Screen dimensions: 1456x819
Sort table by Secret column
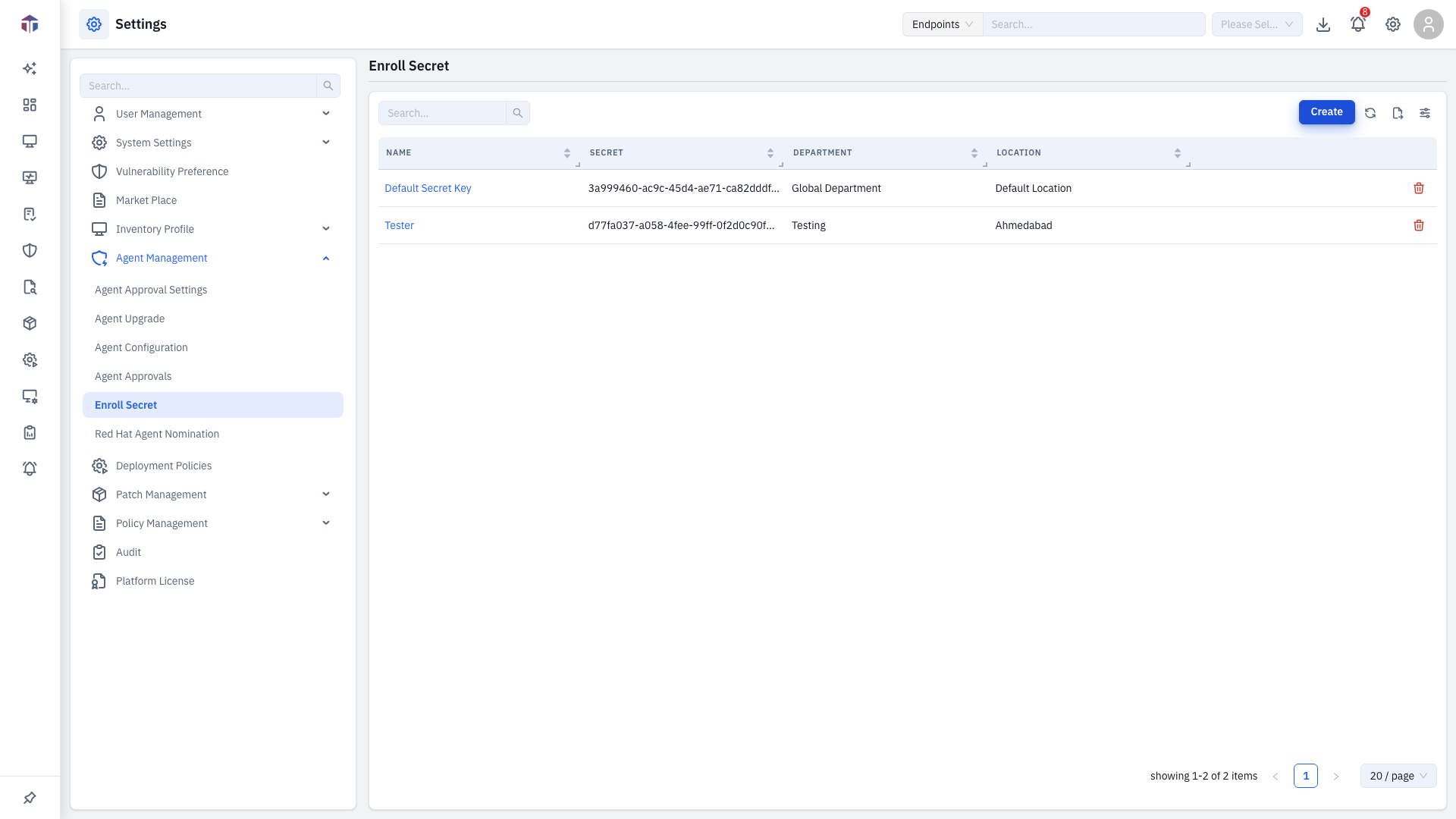click(x=770, y=153)
